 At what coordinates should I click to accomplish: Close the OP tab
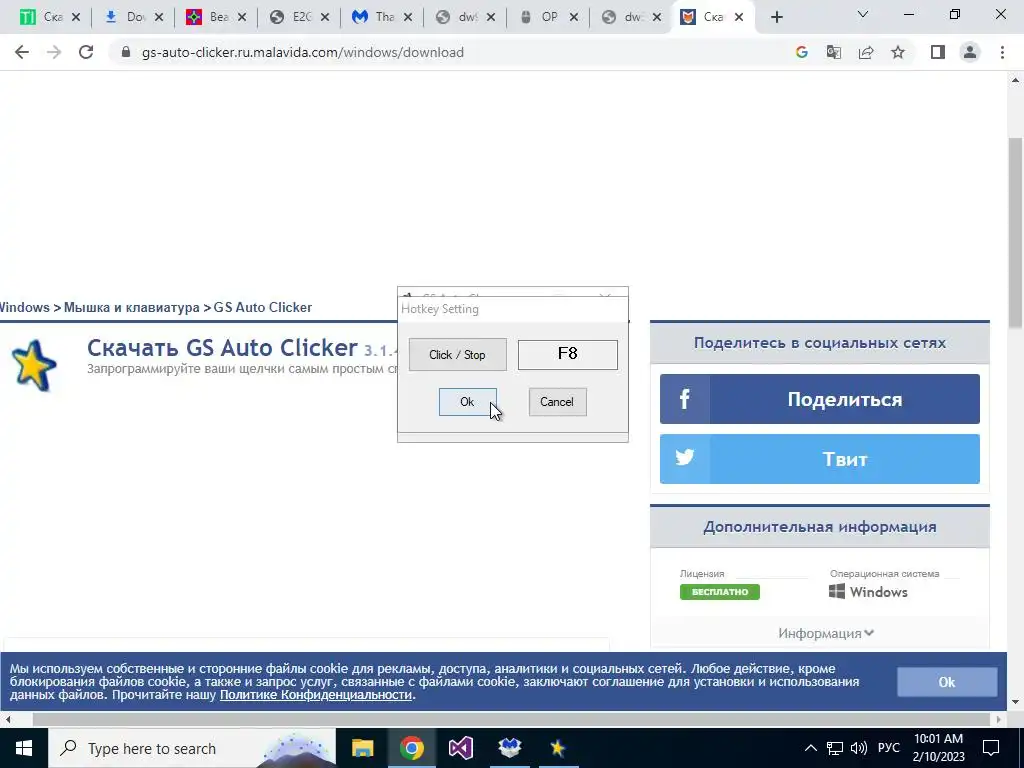(x=573, y=18)
